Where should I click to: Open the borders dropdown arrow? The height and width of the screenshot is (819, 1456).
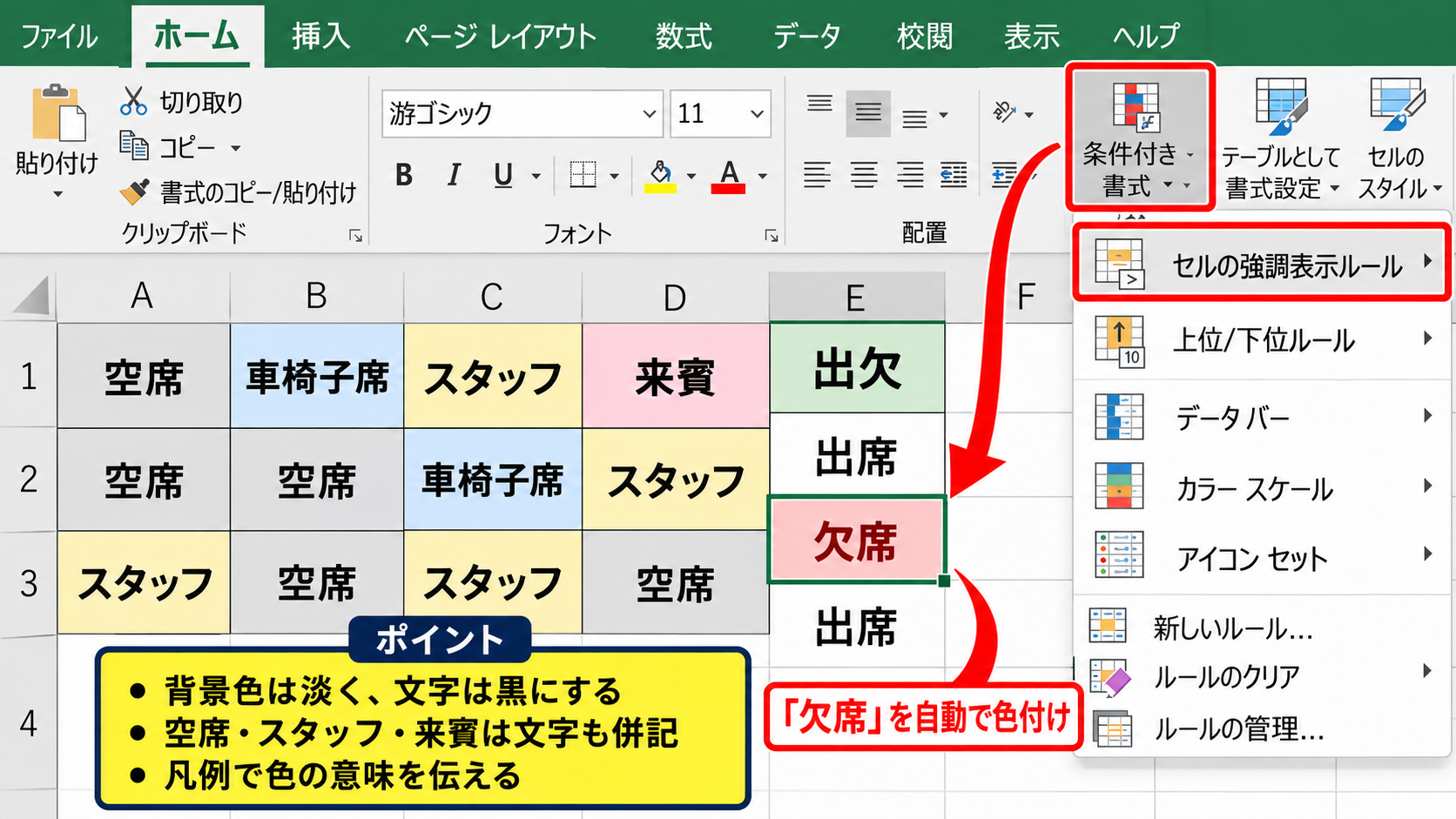click(x=614, y=177)
